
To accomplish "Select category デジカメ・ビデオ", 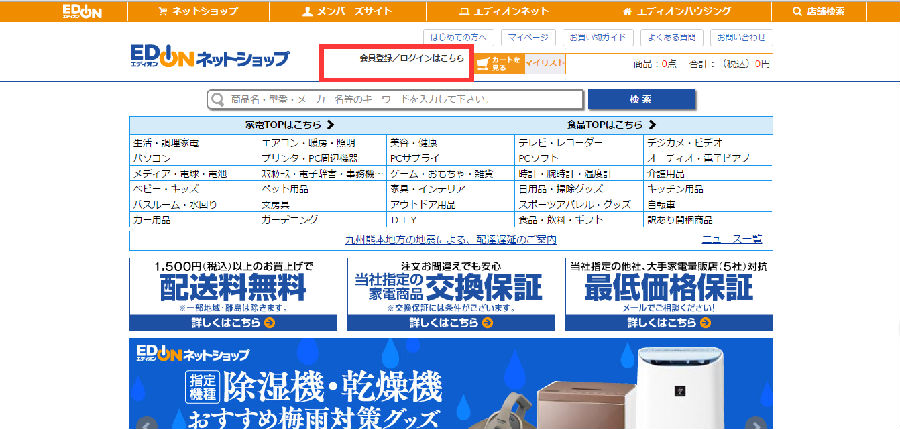I will pyautogui.click(x=685, y=142).
